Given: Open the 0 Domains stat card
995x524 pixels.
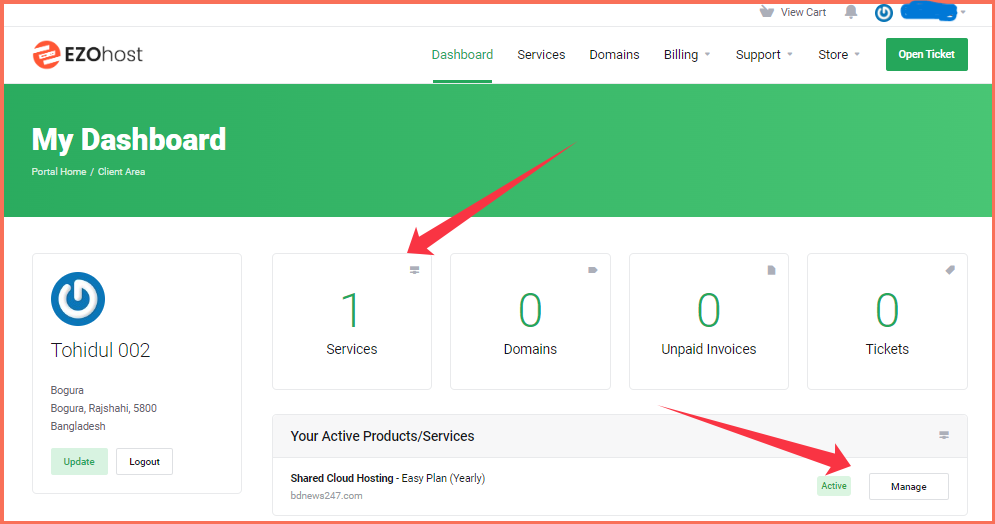Looking at the screenshot, I should pyautogui.click(x=530, y=322).
